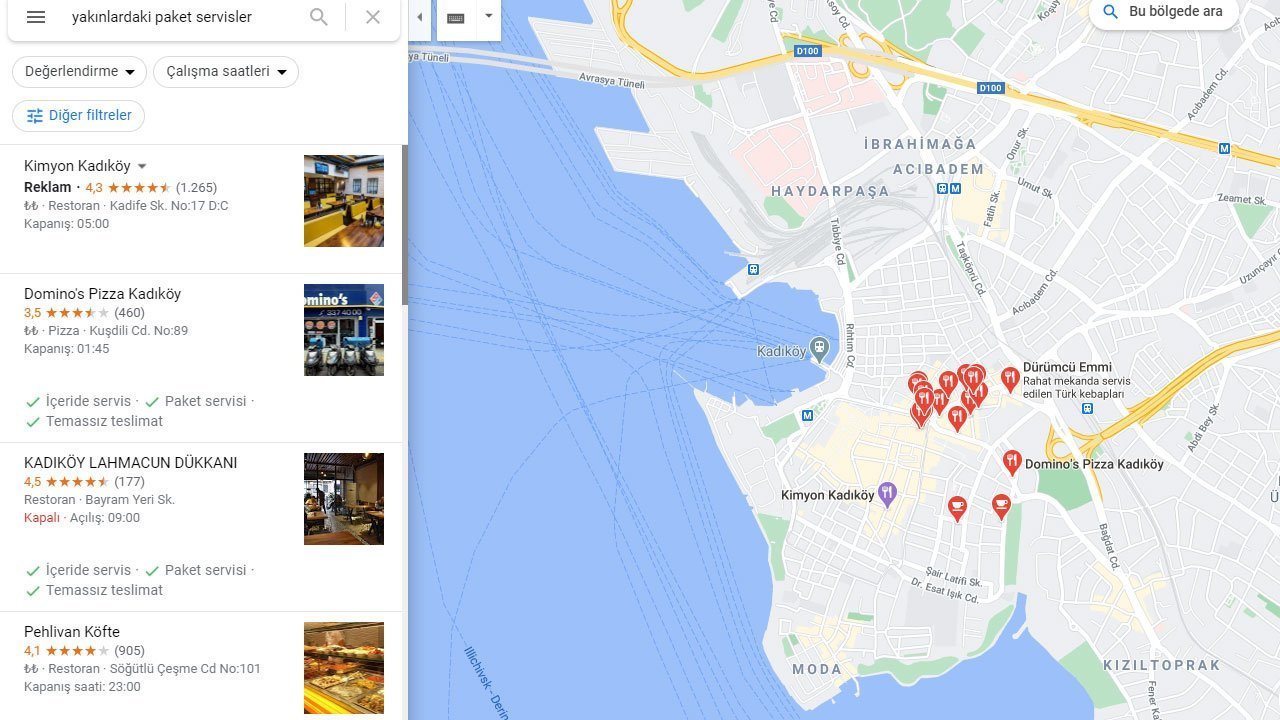Viewport: 1280px width, 720px height.
Task: Collapse the side panel arrow
Action: pyautogui.click(x=420, y=18)
